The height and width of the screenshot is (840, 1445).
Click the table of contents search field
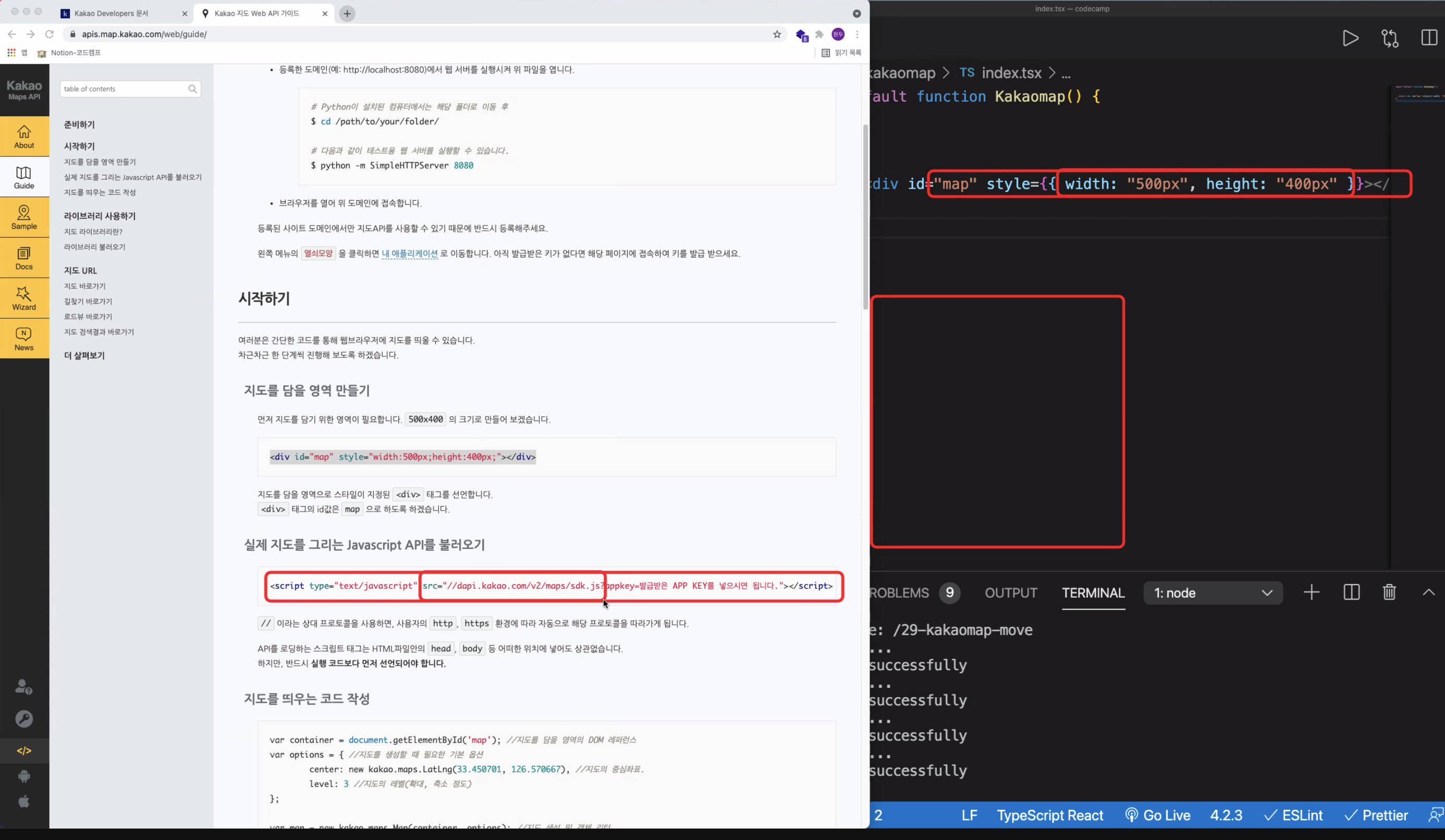(x=124, y=89)
